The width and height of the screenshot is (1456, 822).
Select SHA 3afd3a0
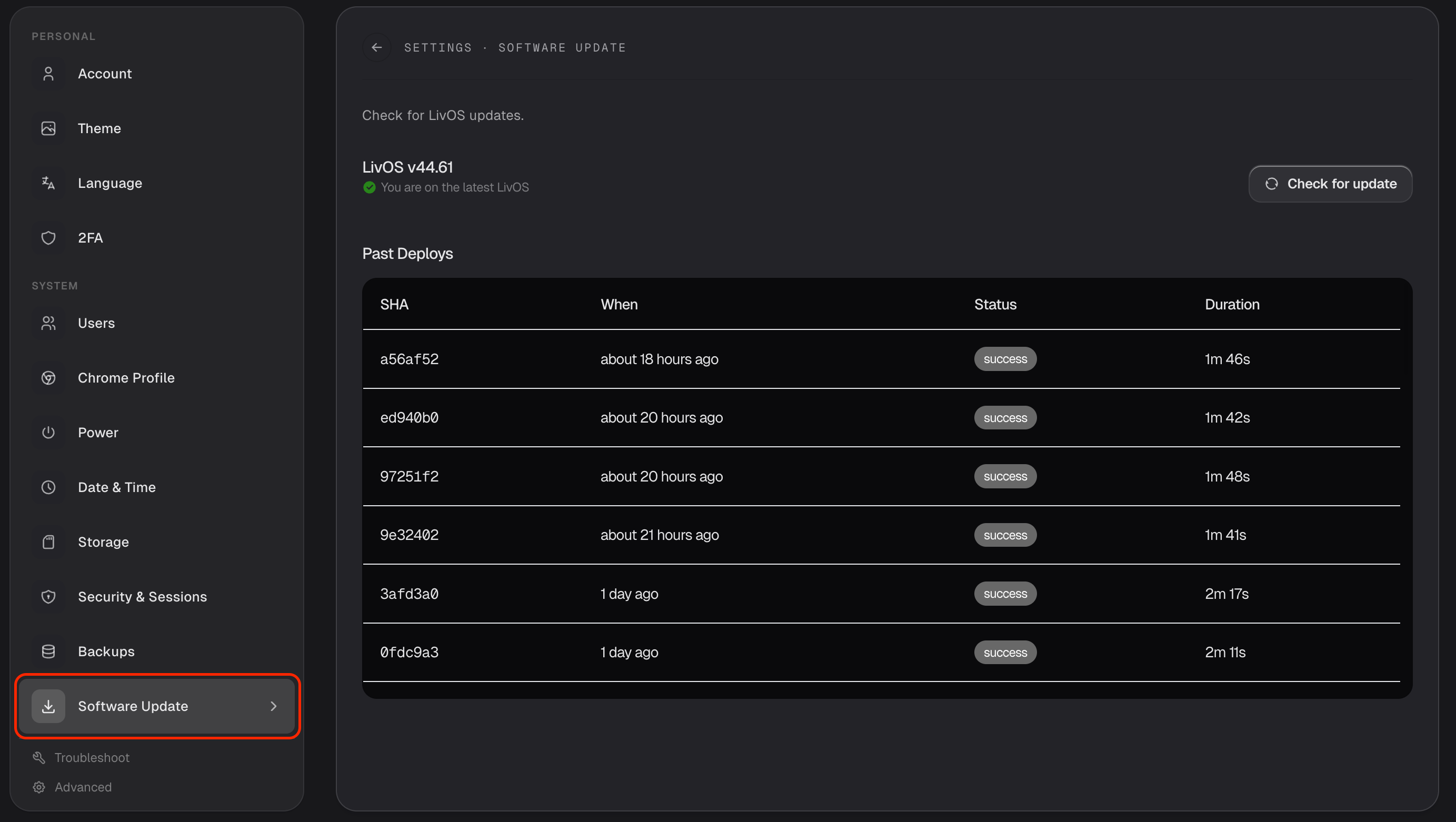click(x=409, y=594)
